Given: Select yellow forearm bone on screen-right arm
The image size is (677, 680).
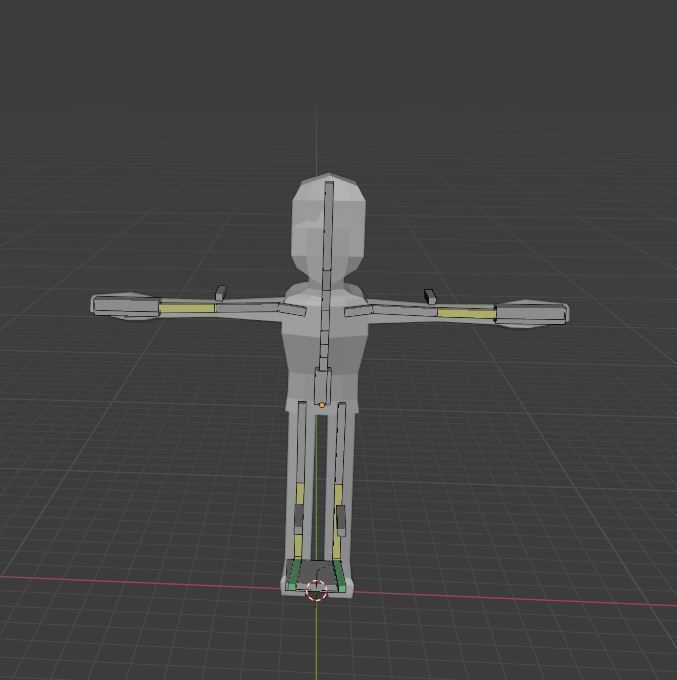Looking at the screenshot, I should tap(466, 313).
